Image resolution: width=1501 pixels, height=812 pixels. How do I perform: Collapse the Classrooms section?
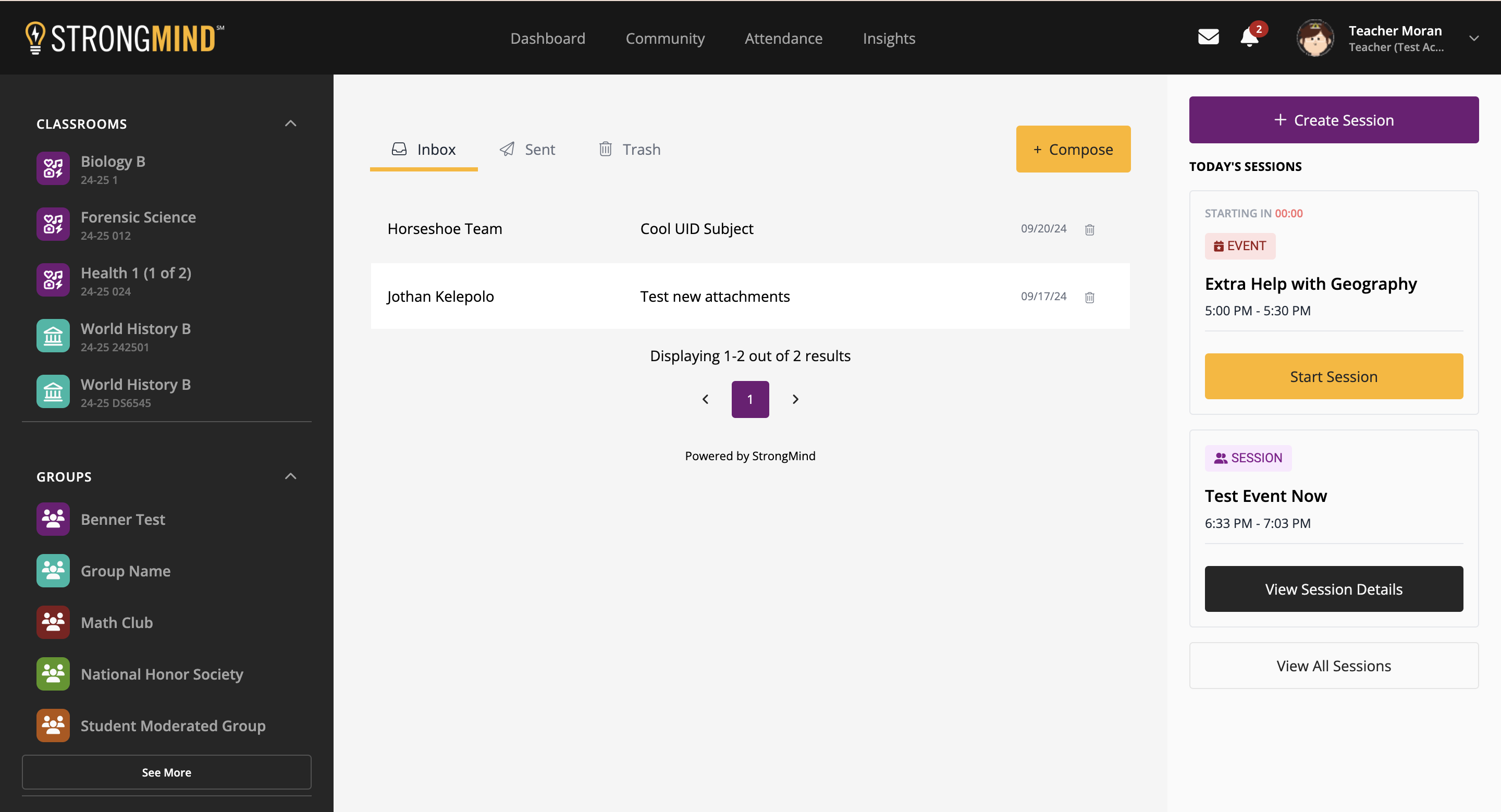coord(290,124)
